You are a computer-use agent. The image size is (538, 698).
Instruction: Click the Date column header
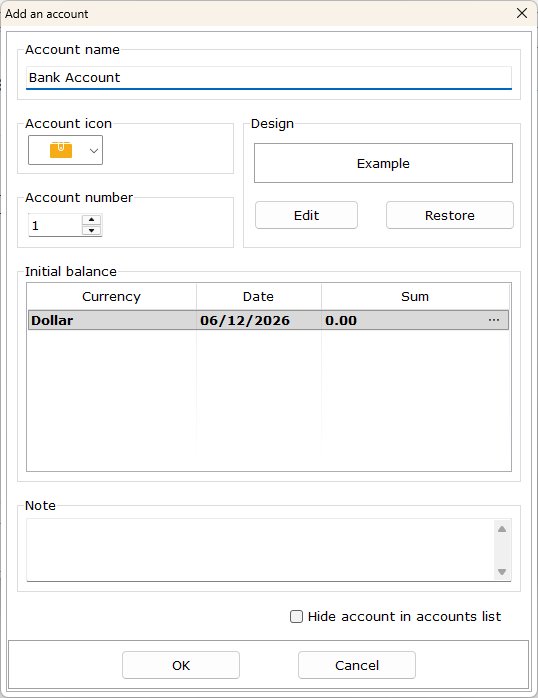pos(259,296)
